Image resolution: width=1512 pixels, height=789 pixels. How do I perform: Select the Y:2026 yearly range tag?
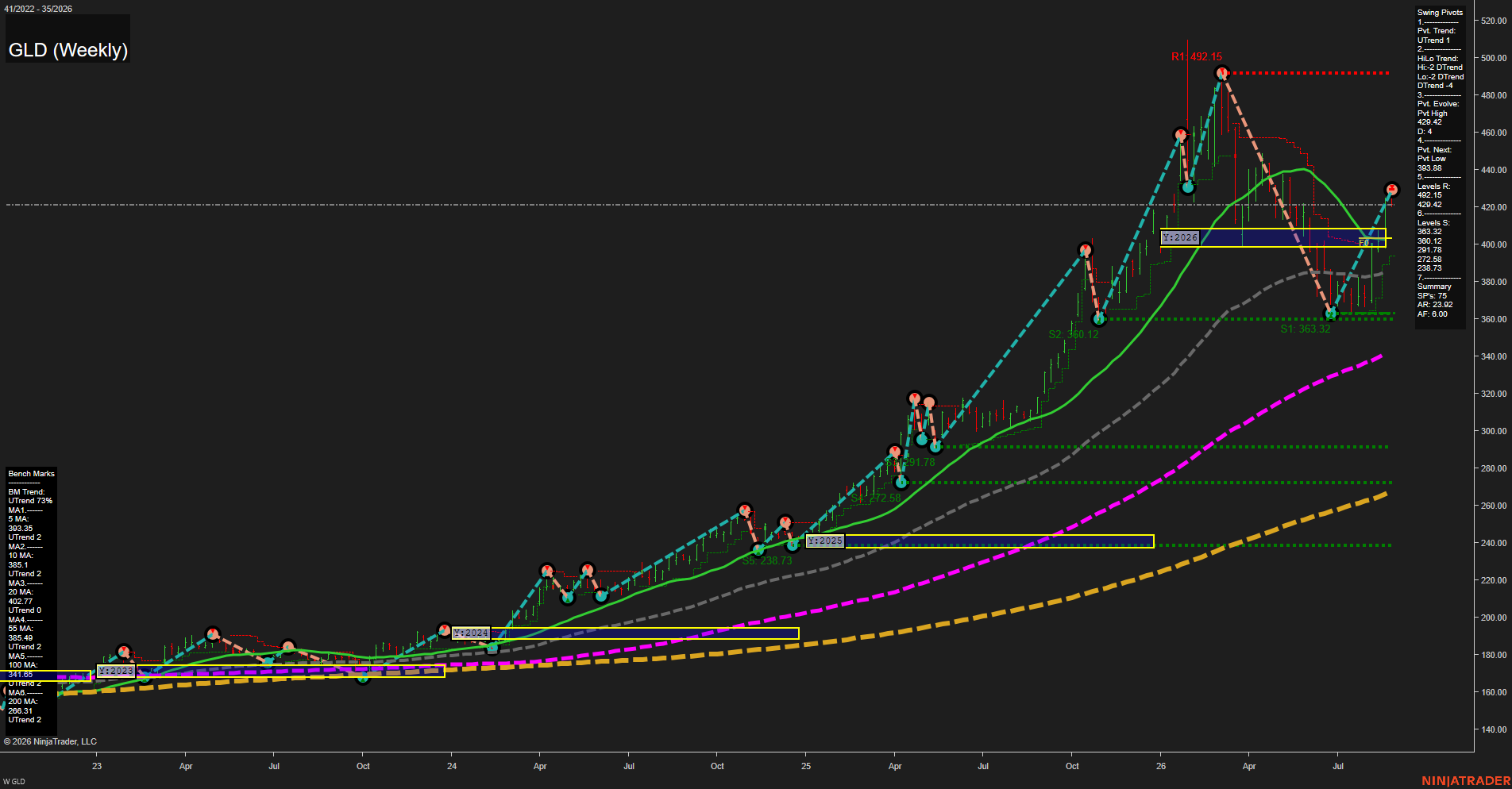coord(1180,237)
